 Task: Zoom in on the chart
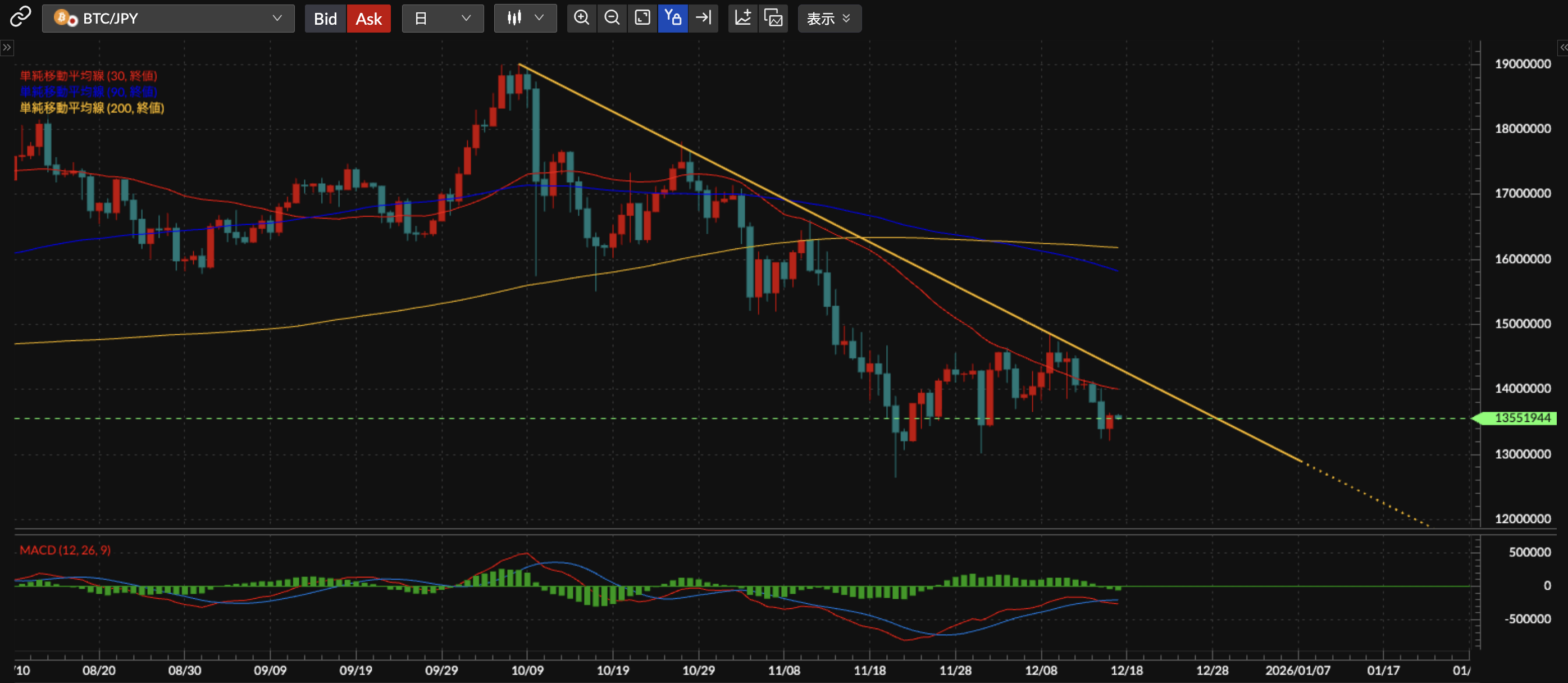[581, 19]
